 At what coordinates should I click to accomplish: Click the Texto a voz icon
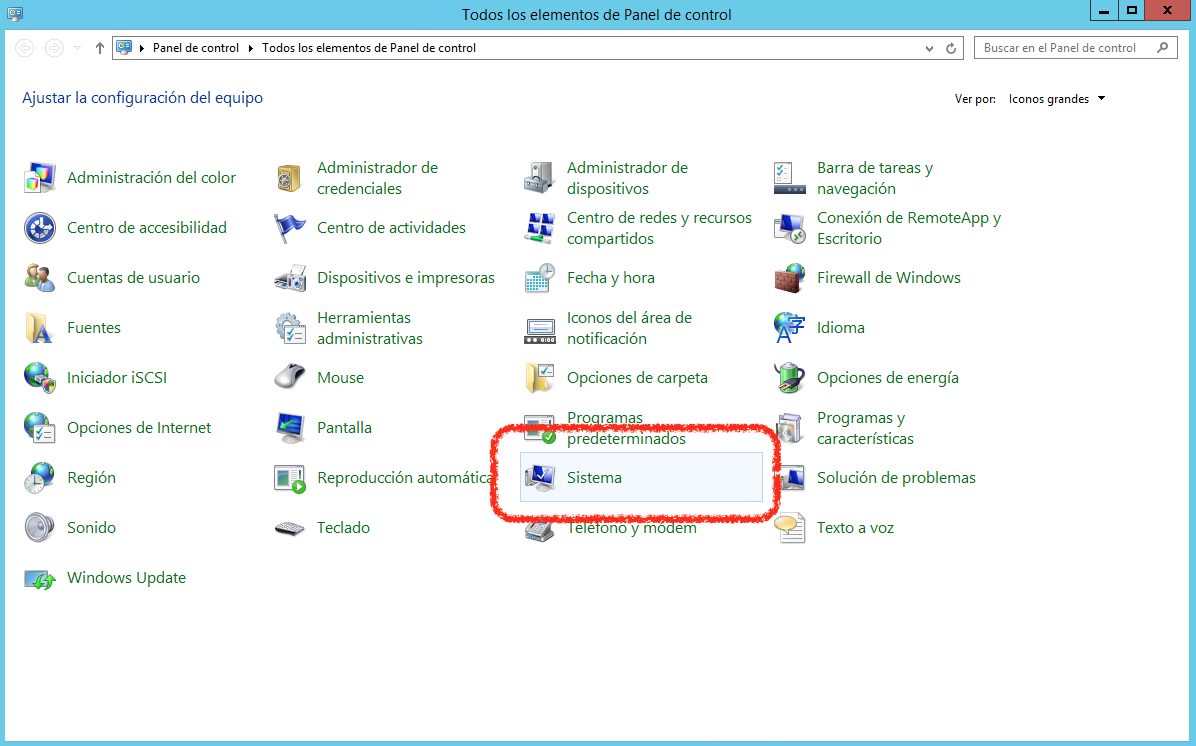coord(789,528)
